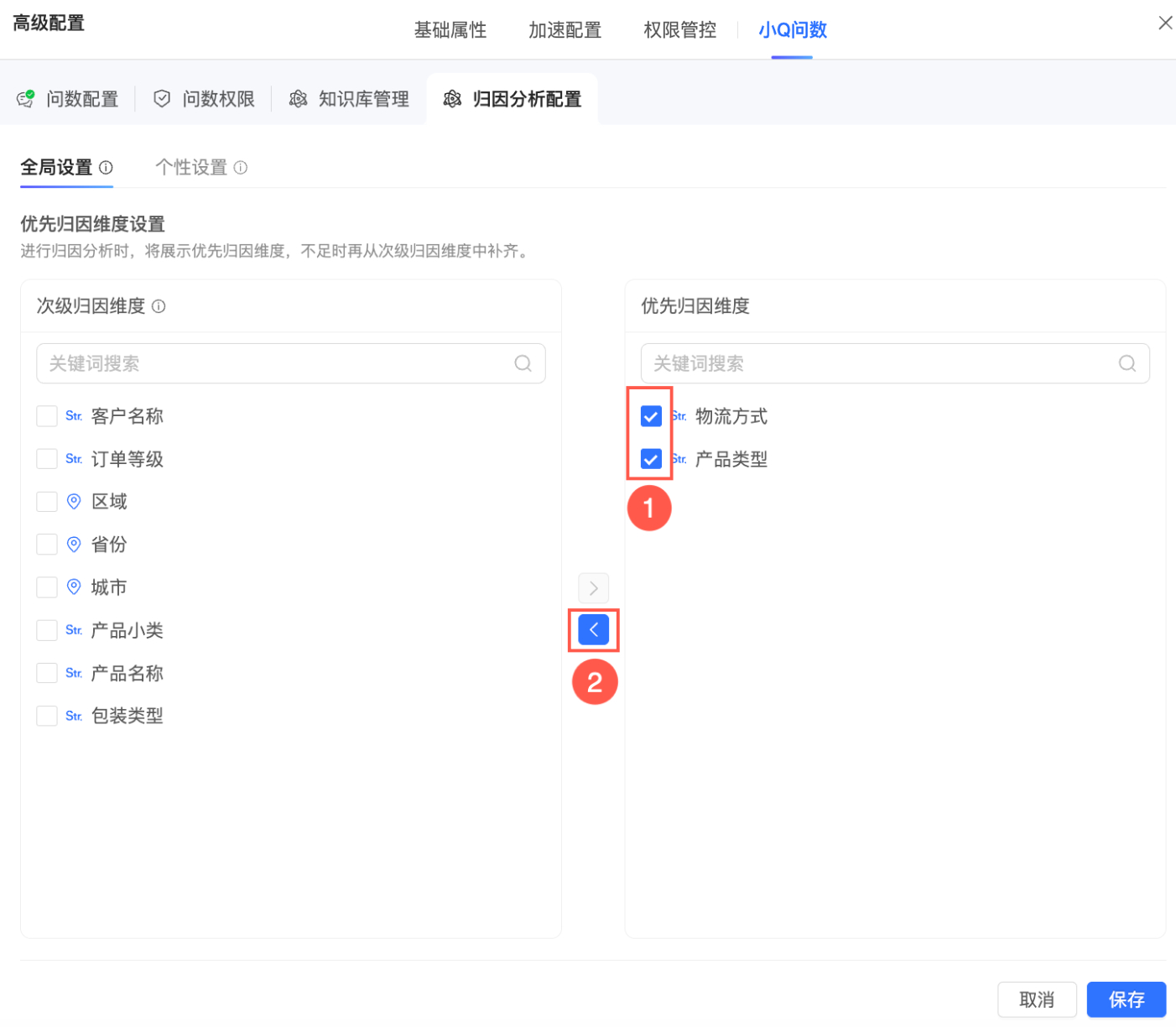Click search icon in 次级归因维度 box
Viewport: 1176px width, 1027px height.
[523, 363]
